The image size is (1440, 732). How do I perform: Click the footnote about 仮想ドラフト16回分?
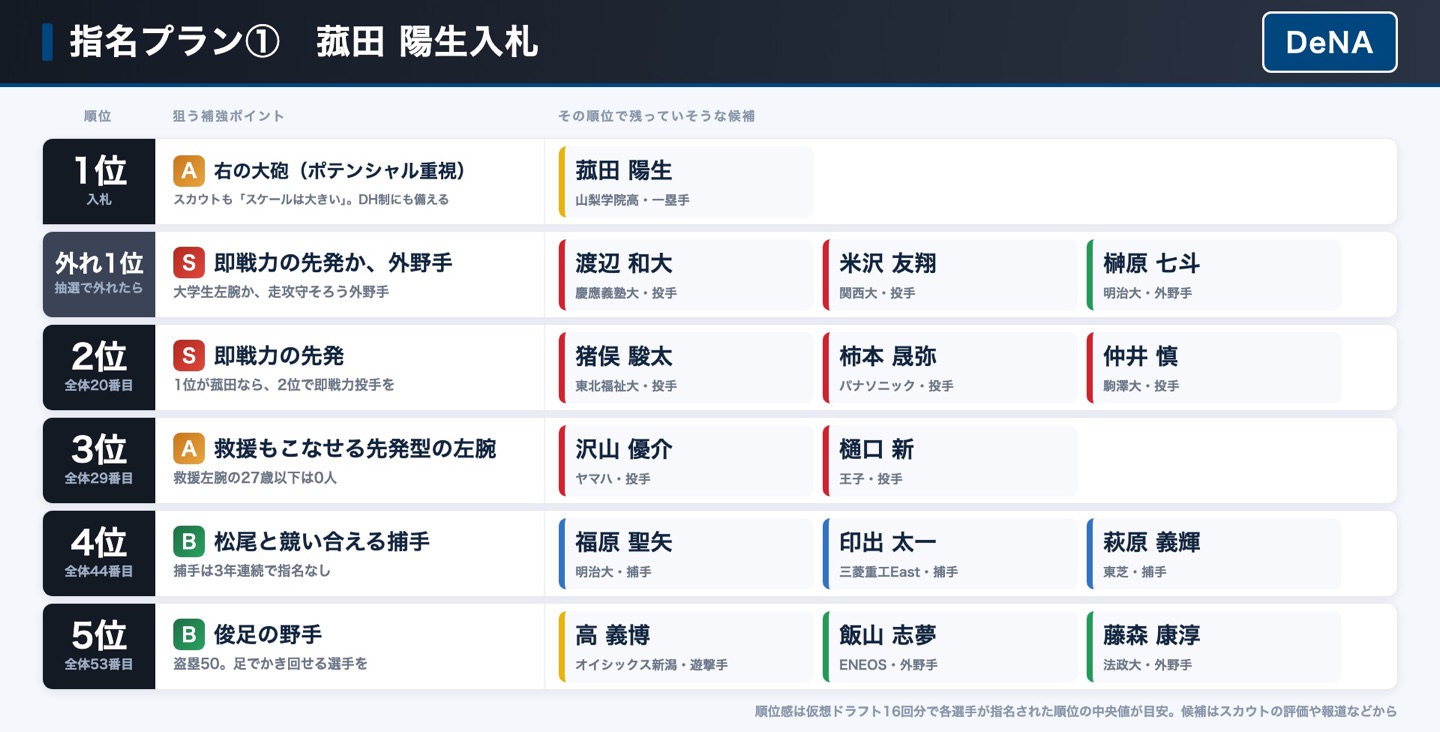[1076, 711]
